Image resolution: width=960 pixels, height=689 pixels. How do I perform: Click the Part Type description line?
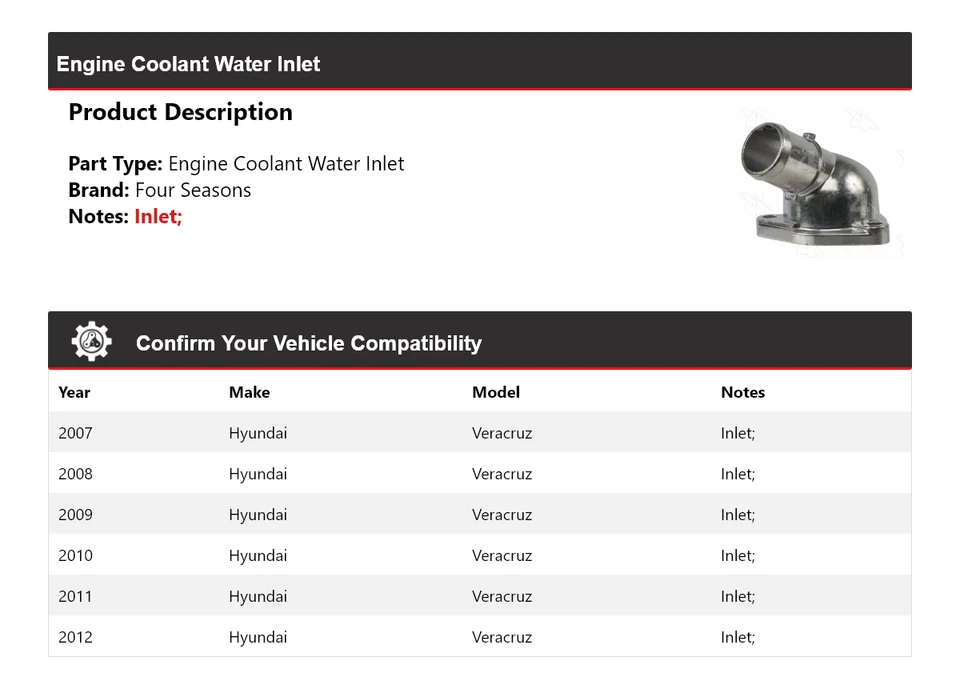tap(236, 164)
